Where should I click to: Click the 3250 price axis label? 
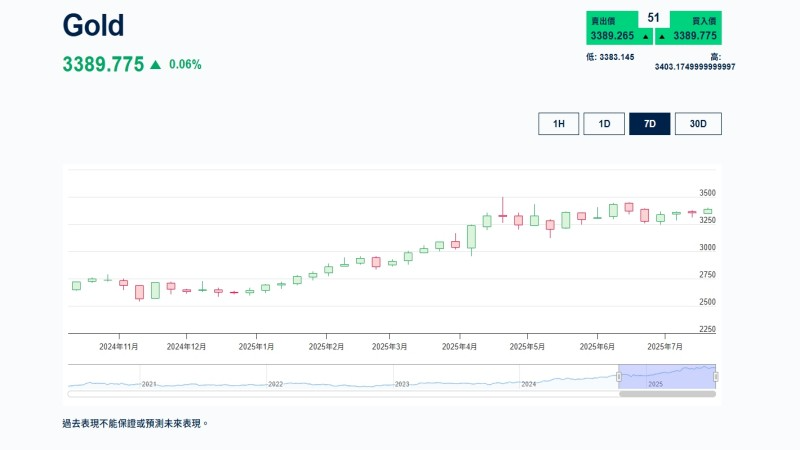707,220
